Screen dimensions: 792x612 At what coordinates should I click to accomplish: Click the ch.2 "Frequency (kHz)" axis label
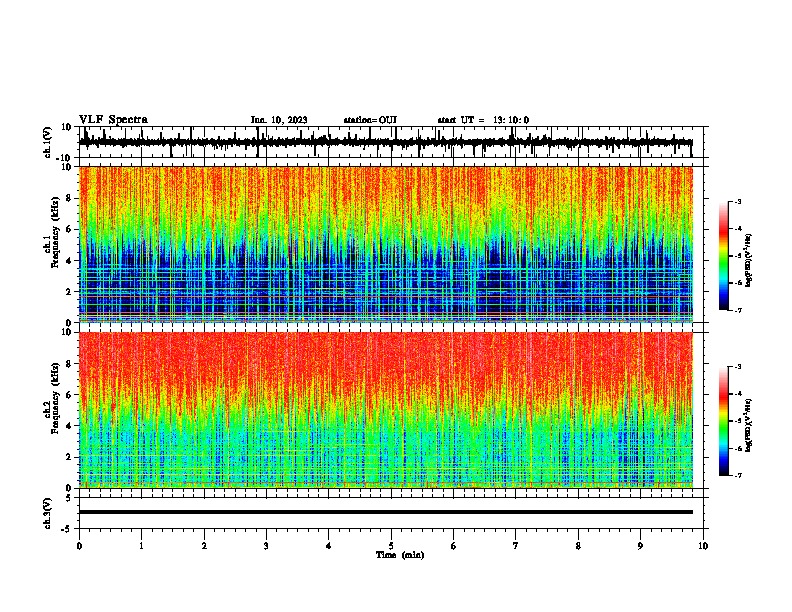(56, 398)
